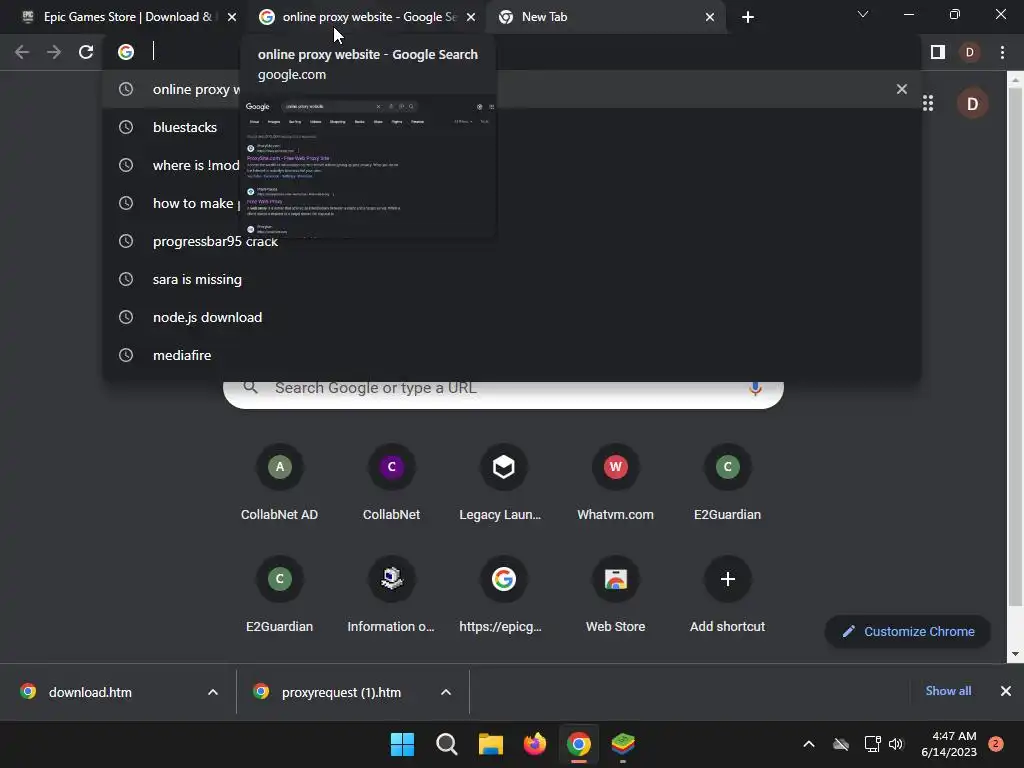Screen dimensions: 1024x768
Task: Open Chrome side panel
Action: pyautogui.click(x=938, y=52)
